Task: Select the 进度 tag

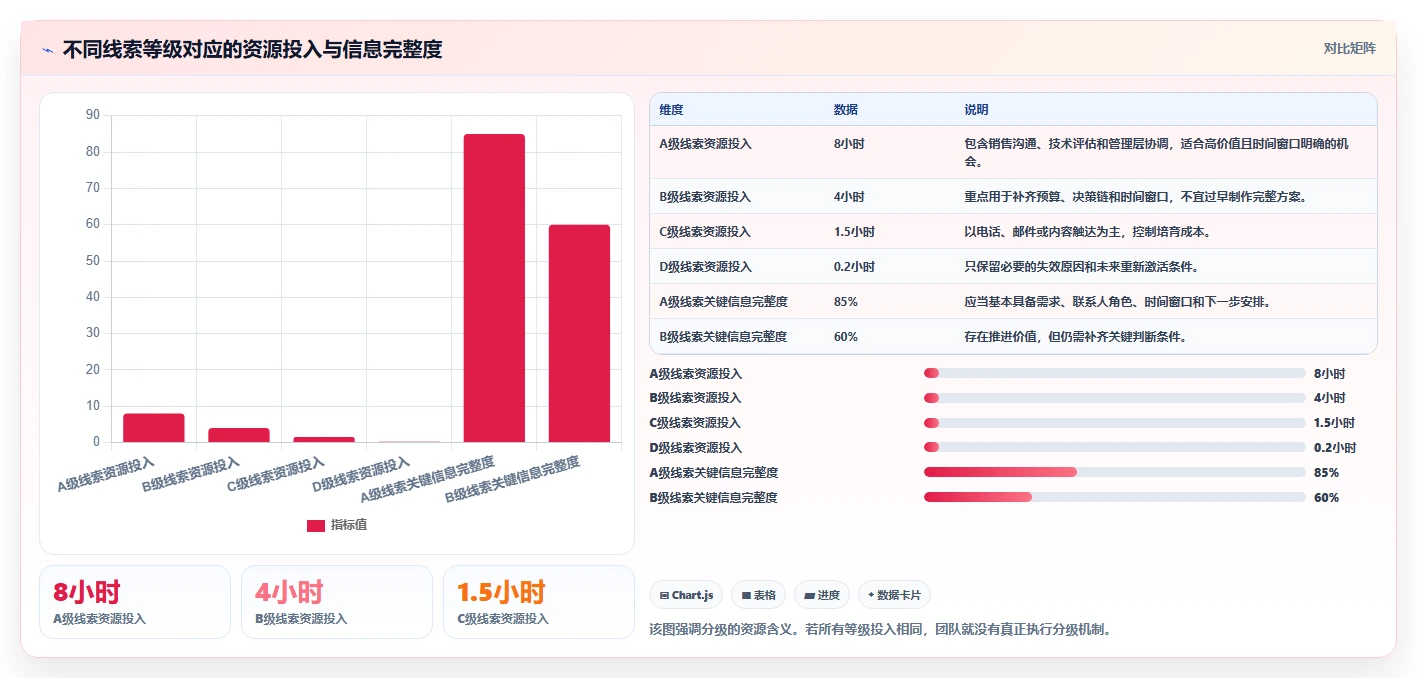Action: pyautogui.click(x=822, y=595)
